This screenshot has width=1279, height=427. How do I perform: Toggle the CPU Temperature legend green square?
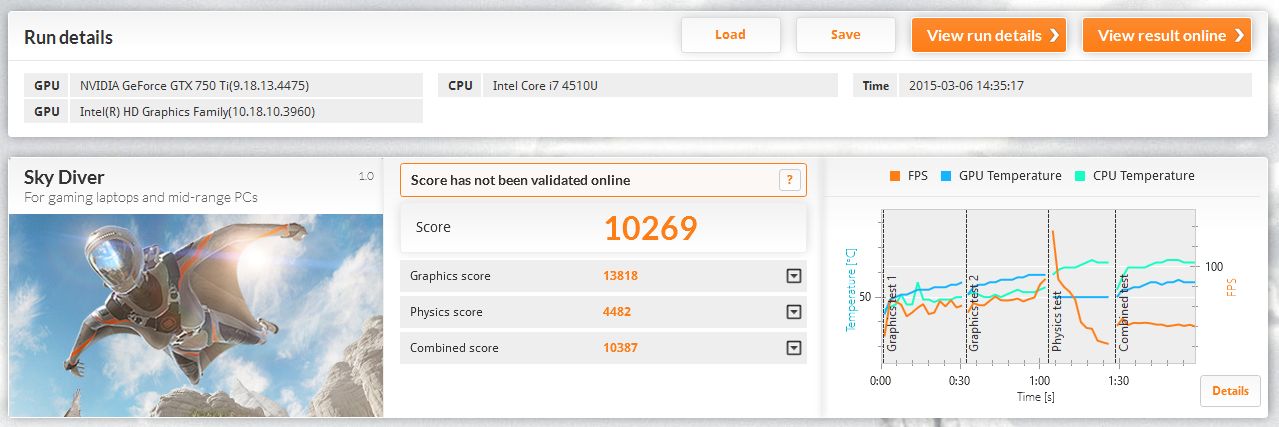tap(1079, 176)
